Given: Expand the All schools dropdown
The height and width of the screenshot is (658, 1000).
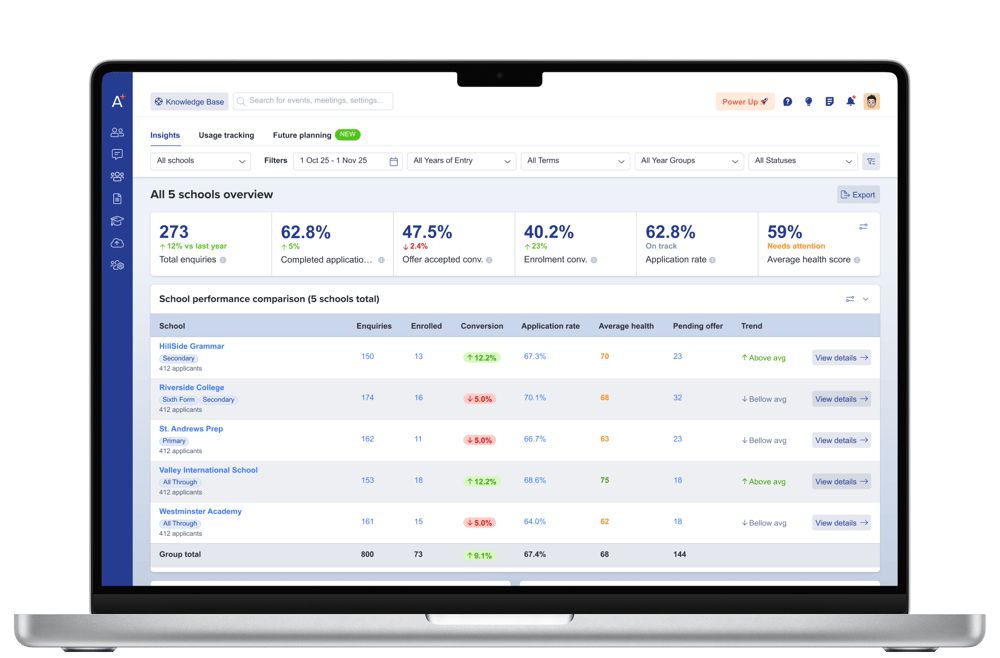Looking at the screenshot, I should (201, 161).
